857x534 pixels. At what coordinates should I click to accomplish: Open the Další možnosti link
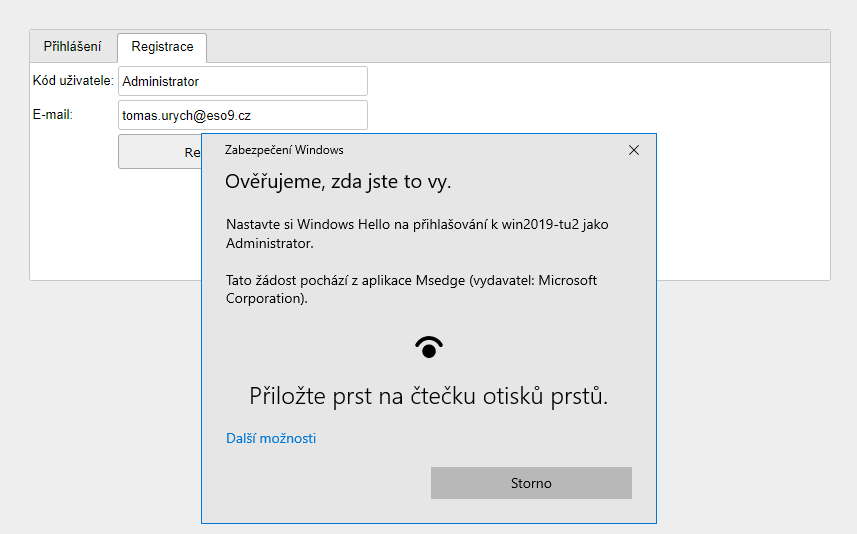point(271,438)
